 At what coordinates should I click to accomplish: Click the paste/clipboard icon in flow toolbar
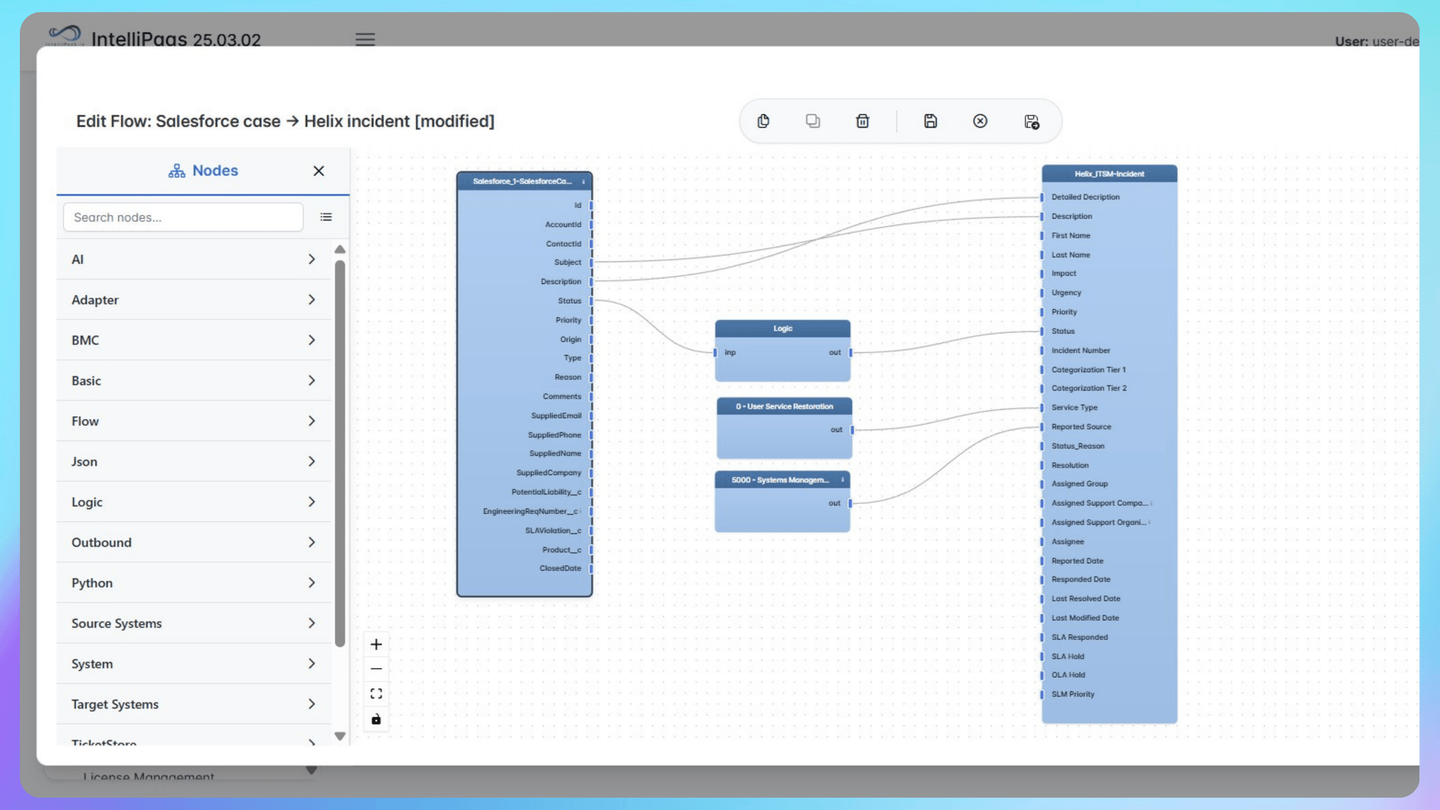pos(763,121)
